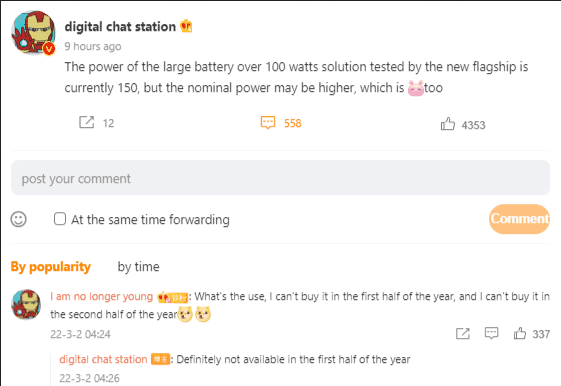Open commenter's Iron Man avatar thumbnail
Screen dimensions: 561x386
[26, 304]
